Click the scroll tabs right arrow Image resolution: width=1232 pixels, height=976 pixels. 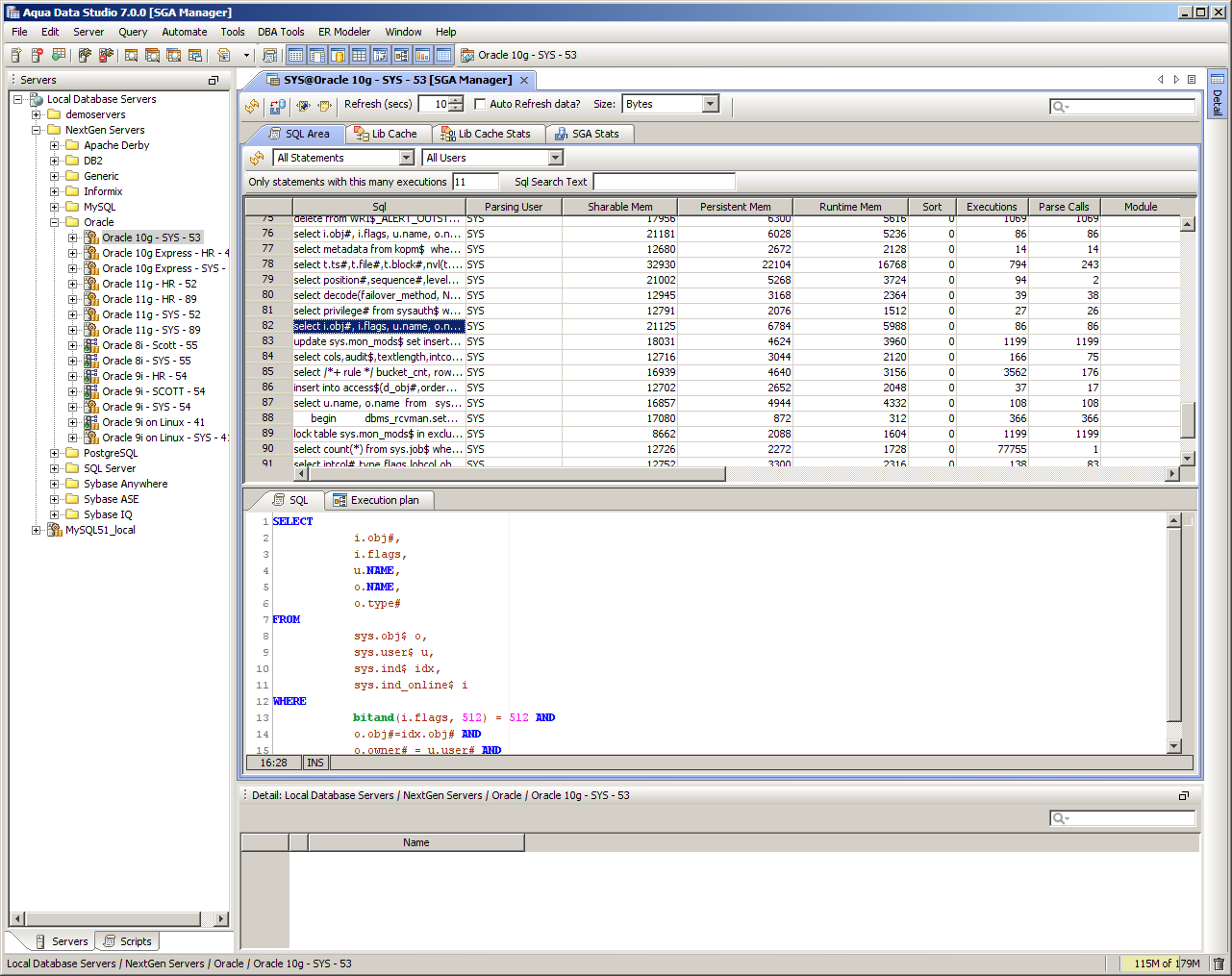(1176, 80)
